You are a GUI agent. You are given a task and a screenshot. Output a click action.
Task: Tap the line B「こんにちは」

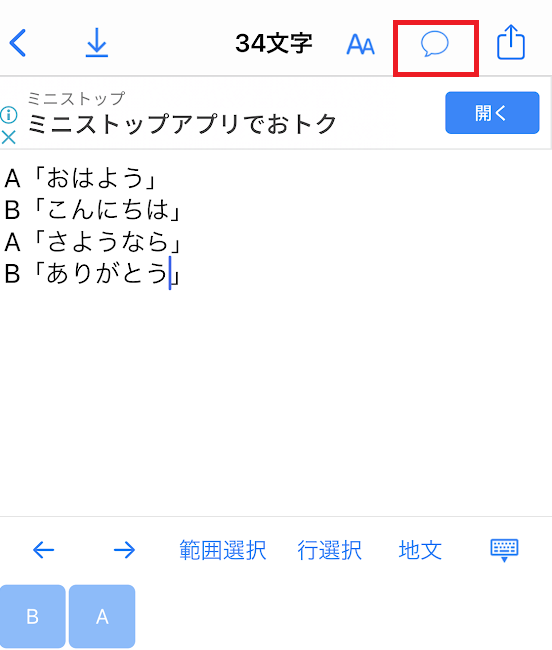(93, 210)
